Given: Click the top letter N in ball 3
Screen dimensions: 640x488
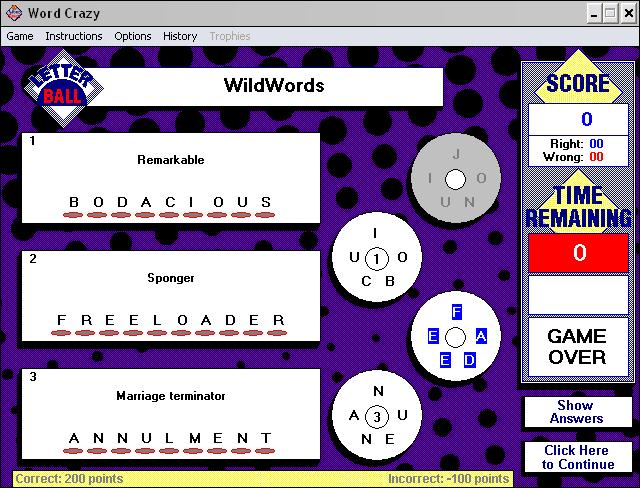Looking at the screenshot, I should pos(378,391).
